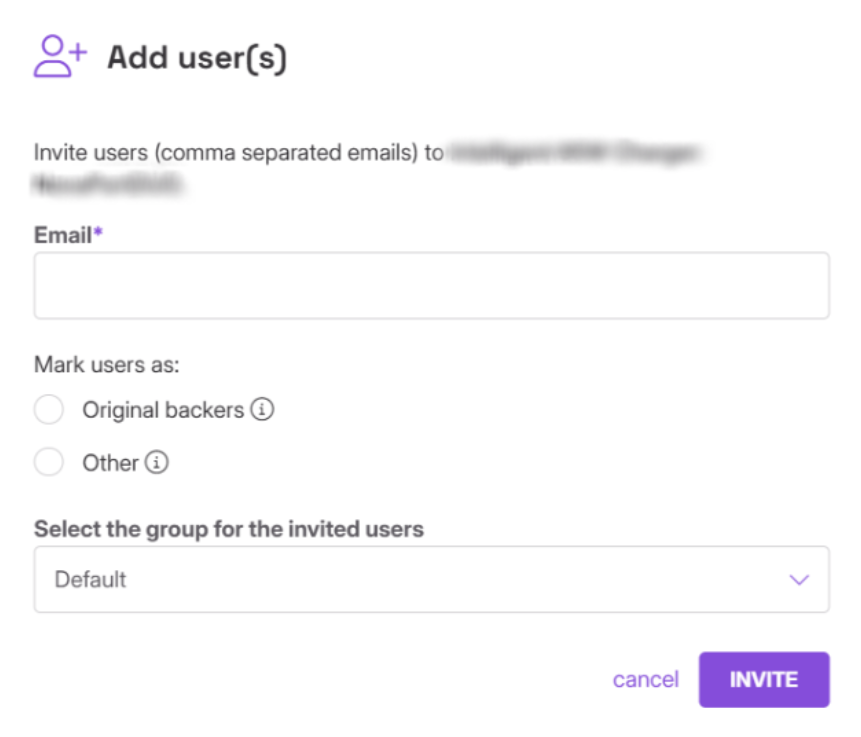The image size is (861, 737).
Task: Focus the Email input field
Action: click(x=430, y=286)
